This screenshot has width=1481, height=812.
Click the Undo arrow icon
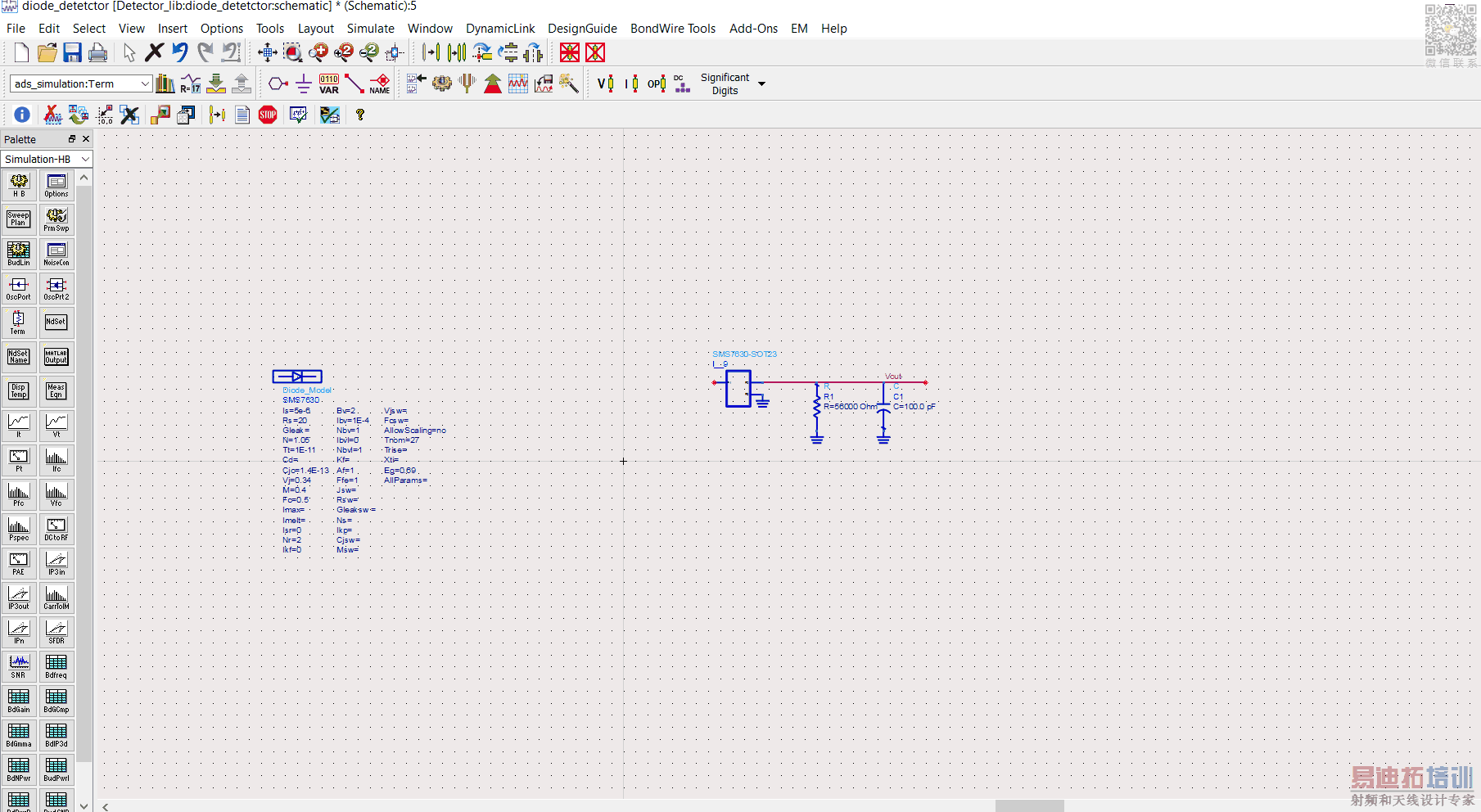click(x=180, y=52)
